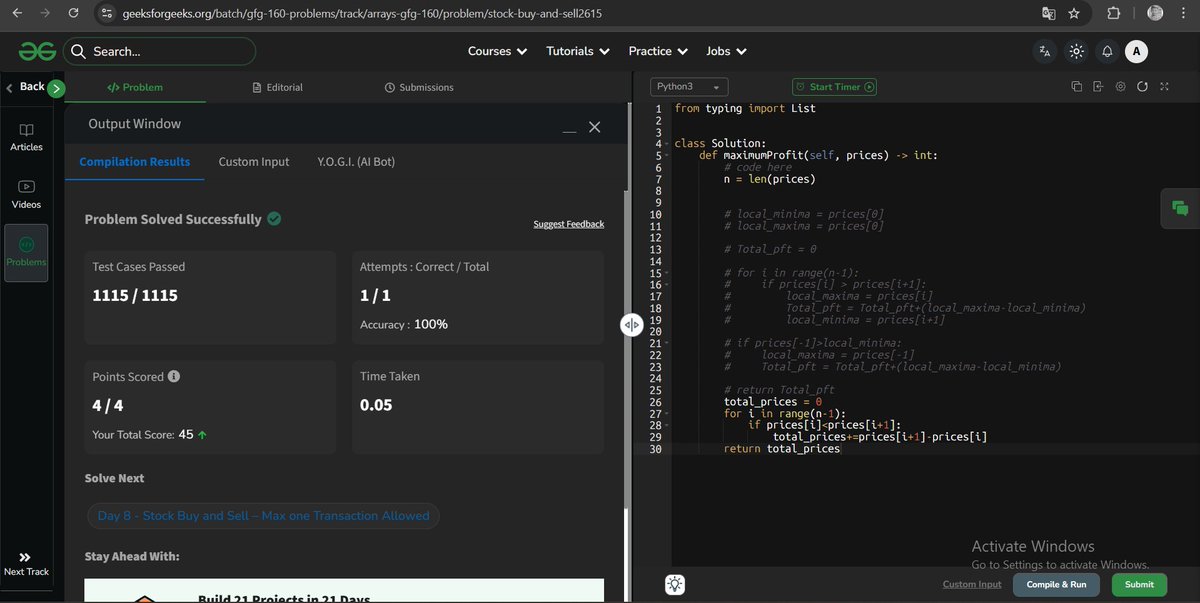Reload the page
The image size is (1200, 603).
[x=73, y=14]
